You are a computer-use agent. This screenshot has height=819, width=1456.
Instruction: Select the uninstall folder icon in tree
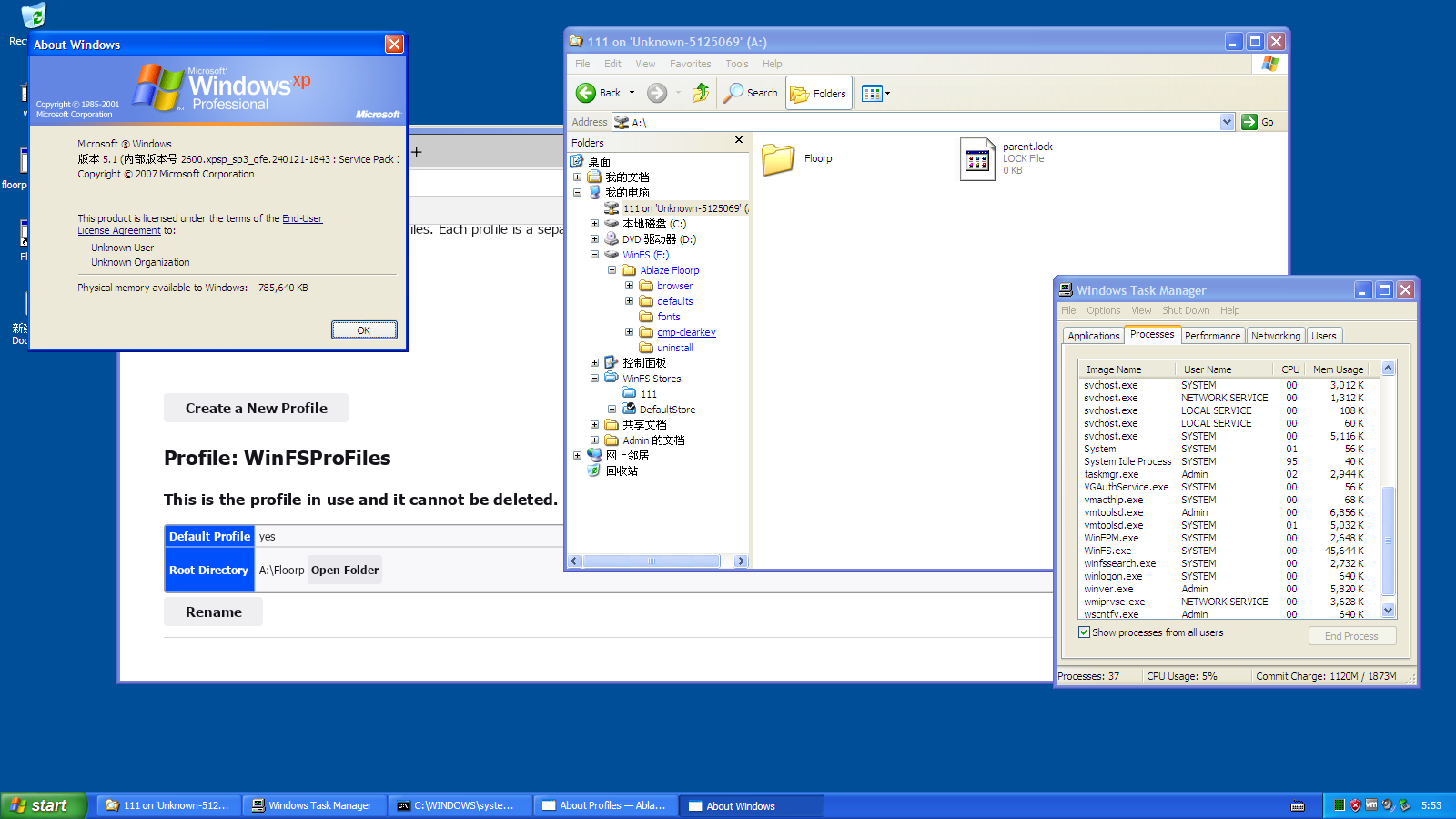click(646, 348)
